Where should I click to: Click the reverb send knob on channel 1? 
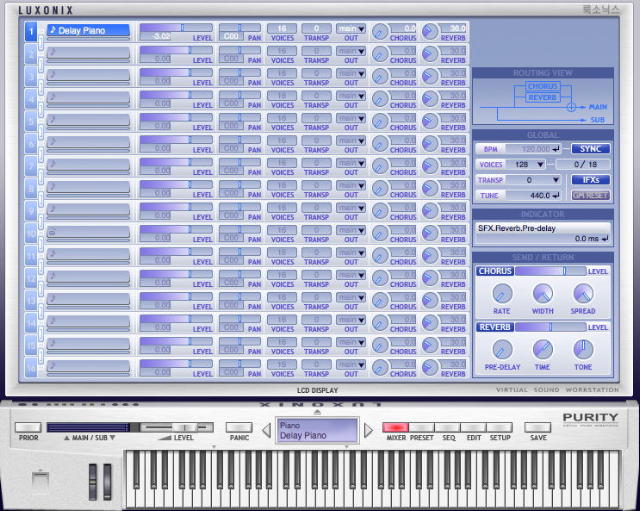click(x=430, y=32)
